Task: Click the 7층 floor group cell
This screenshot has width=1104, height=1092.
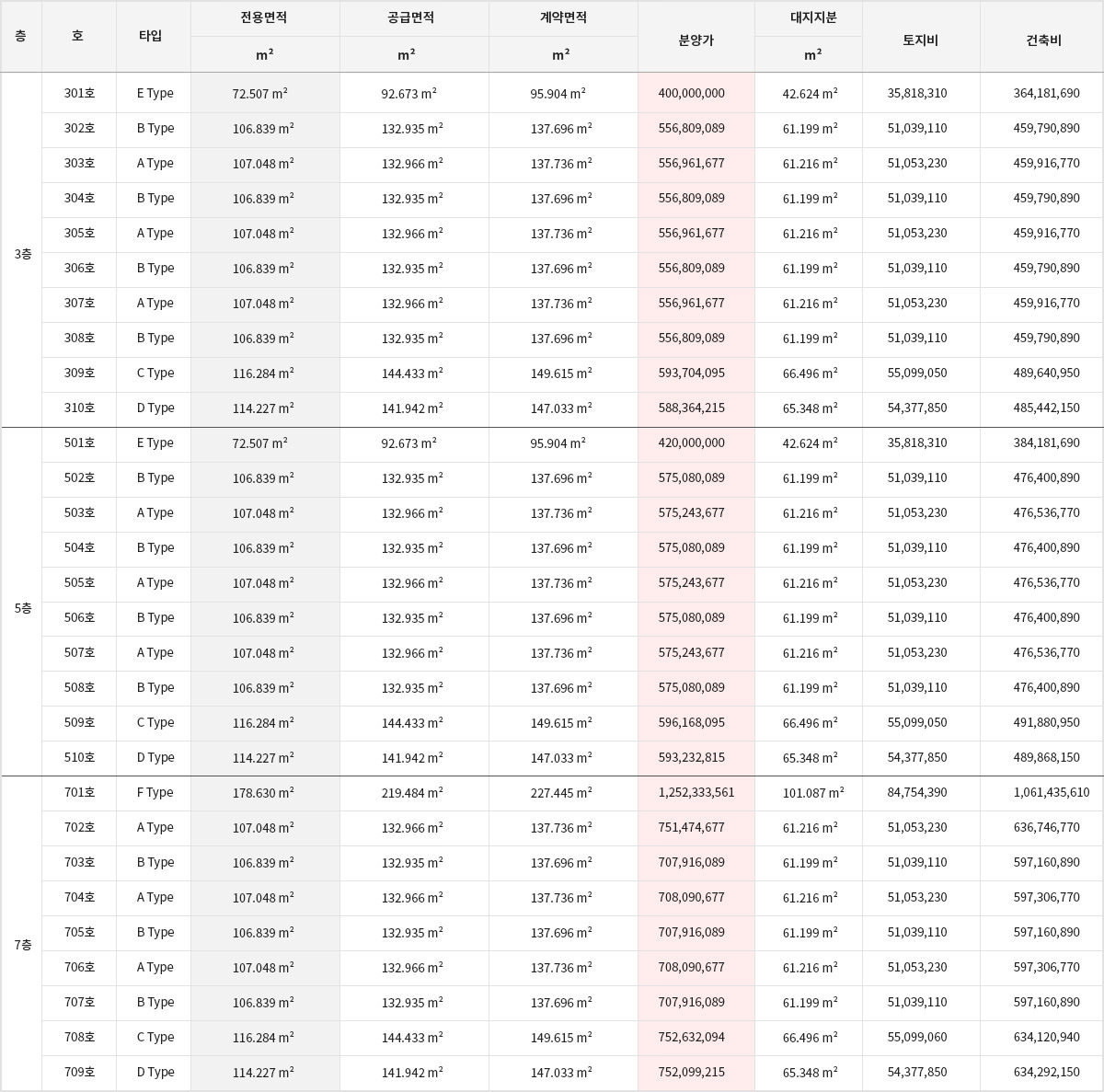Action: [22, 945]
